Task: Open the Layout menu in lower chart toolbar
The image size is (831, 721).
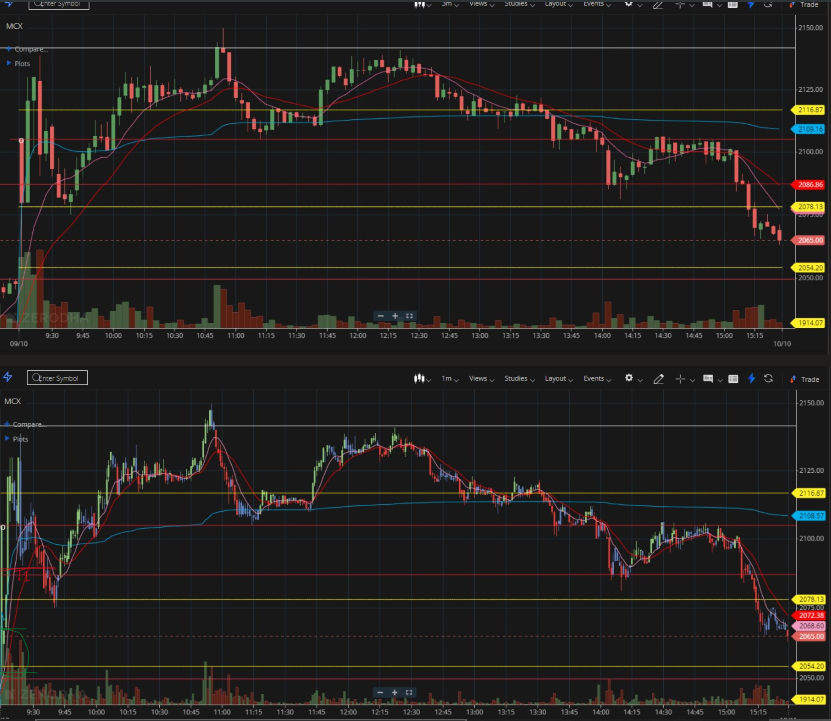Action: [x=559, y=379]
